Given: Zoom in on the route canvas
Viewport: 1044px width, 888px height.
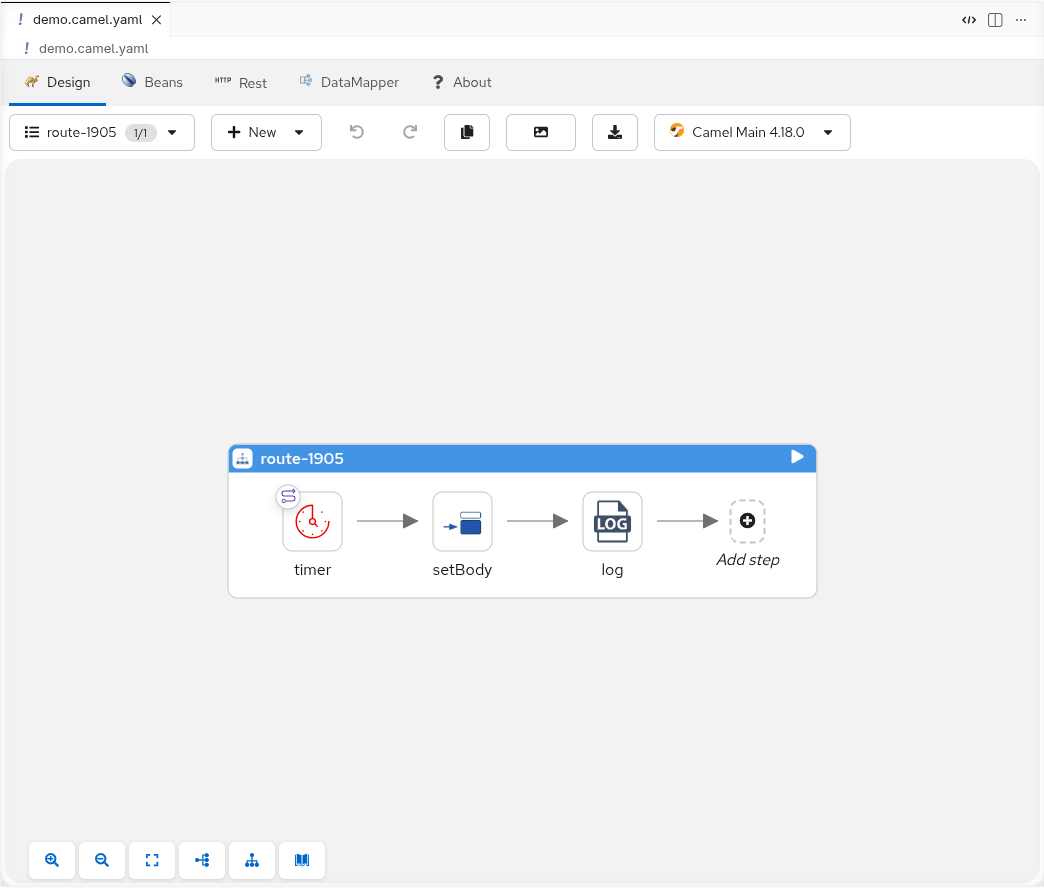Looking at the screenshot, I should (51, 860).
